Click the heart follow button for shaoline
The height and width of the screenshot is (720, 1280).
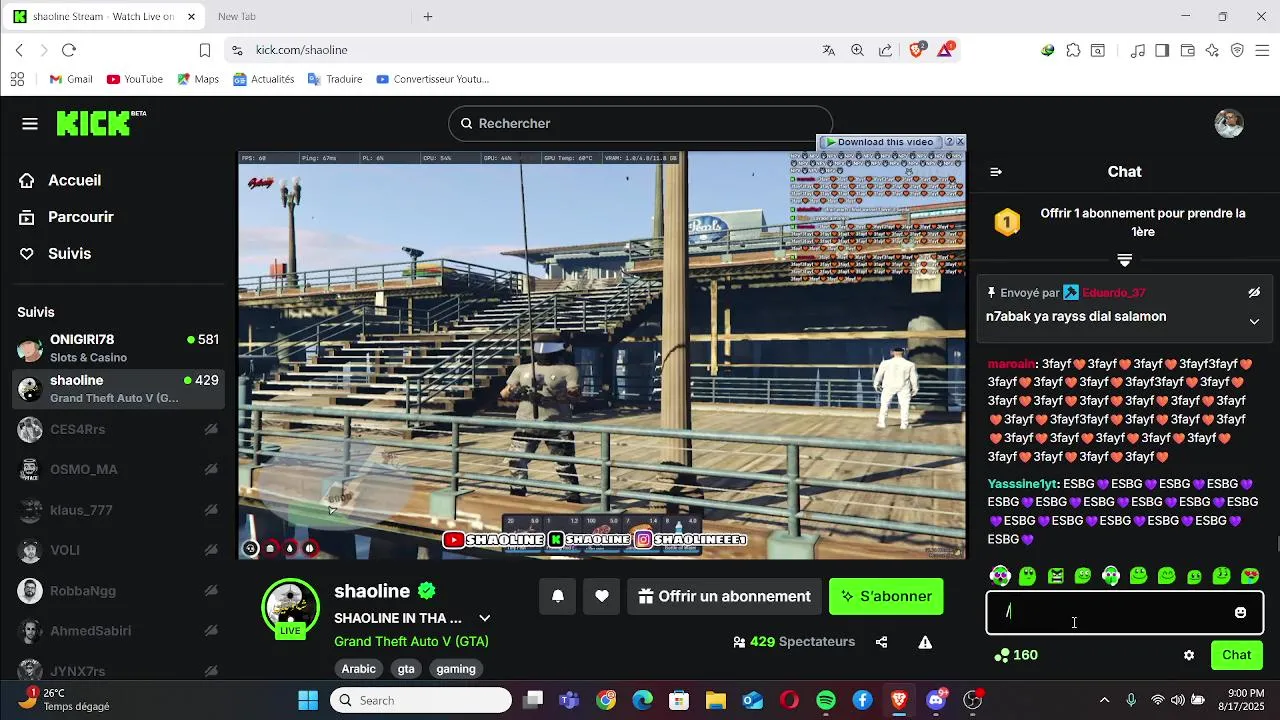(602, 596)
